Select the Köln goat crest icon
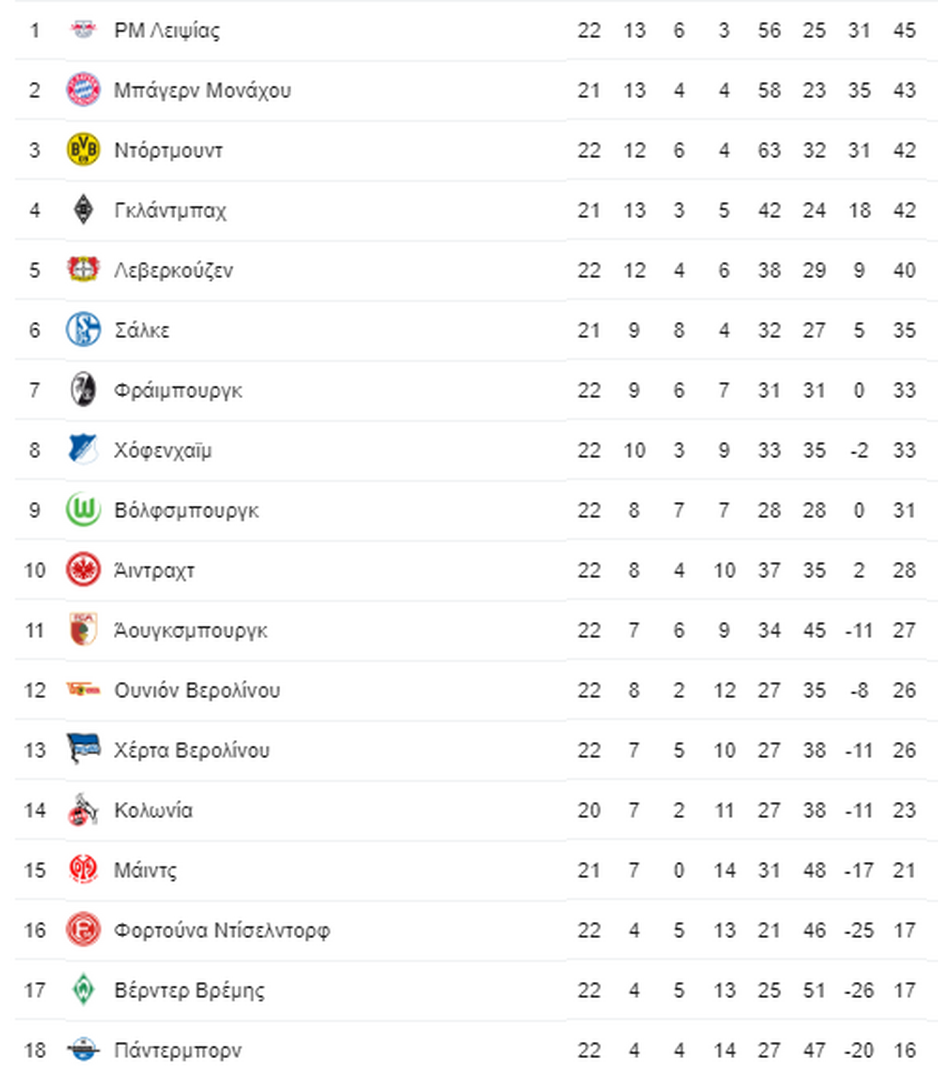 click(x=83, y=810)
